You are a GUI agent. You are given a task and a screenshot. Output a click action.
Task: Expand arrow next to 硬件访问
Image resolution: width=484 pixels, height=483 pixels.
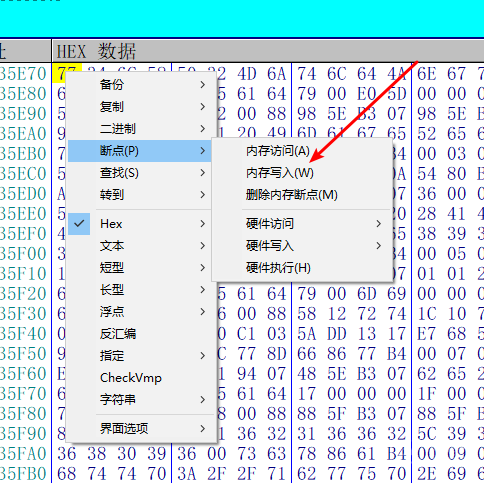click(379, 224)
